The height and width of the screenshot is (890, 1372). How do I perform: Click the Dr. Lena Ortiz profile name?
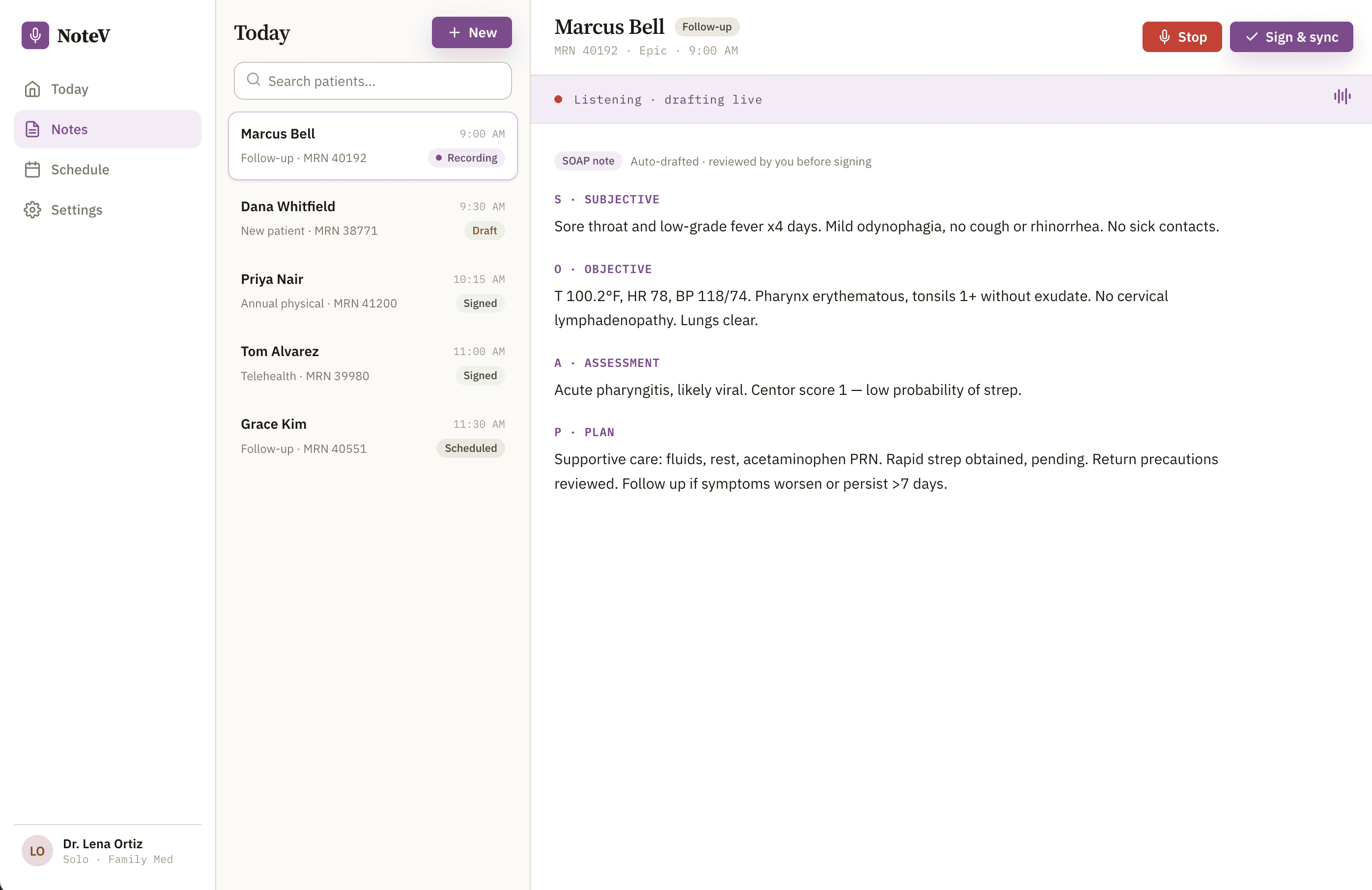(x=103, y=843)
